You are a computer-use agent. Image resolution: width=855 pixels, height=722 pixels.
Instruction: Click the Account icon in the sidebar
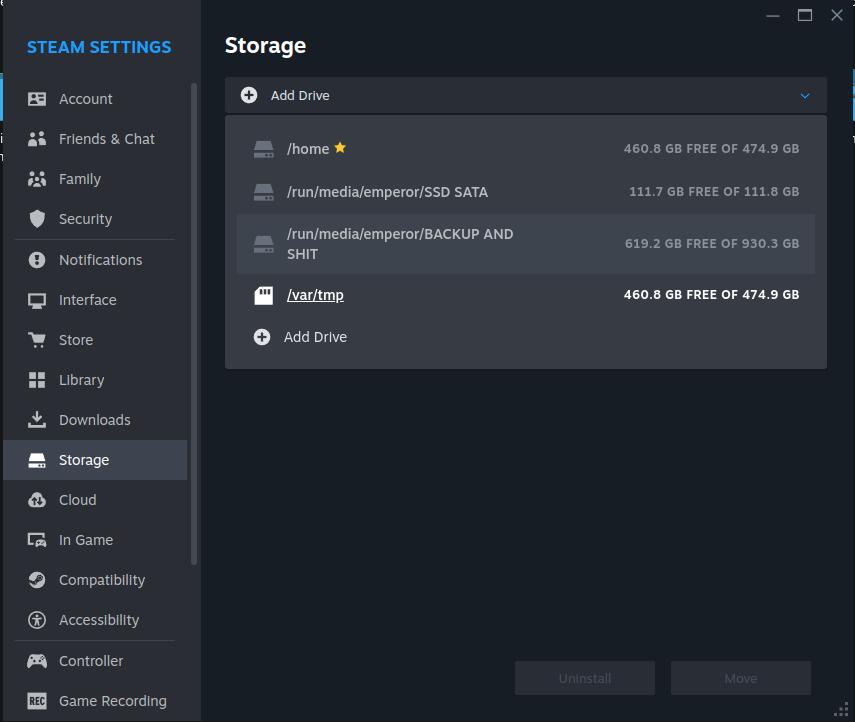click(37, 99)
